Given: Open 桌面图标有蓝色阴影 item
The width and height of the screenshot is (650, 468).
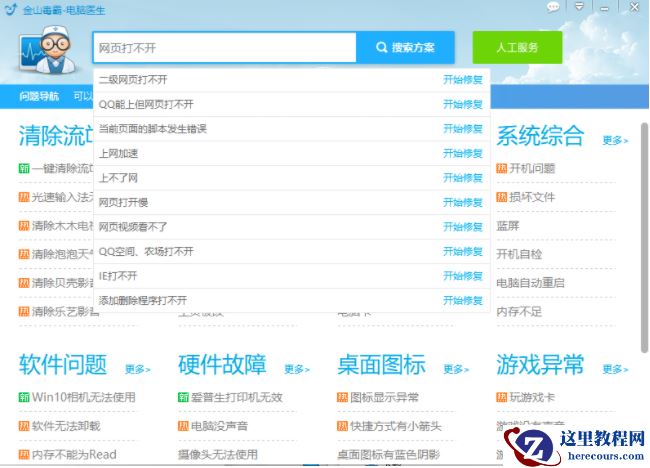Looking at the screenshot, I should pyautogui.click(x=388, y=454).
